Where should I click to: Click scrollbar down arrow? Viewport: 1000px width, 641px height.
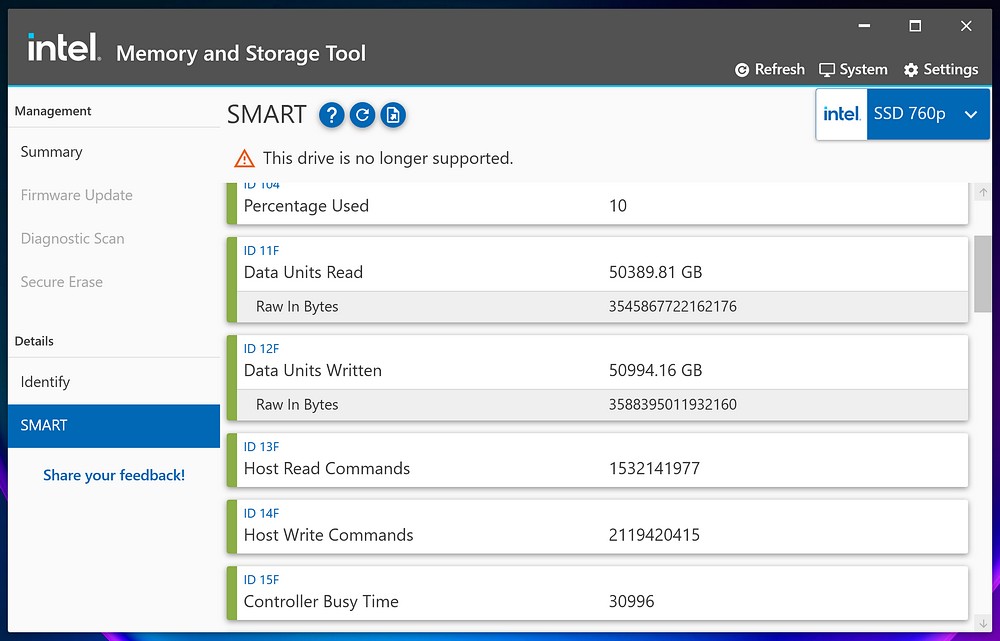tap(983, 624)
